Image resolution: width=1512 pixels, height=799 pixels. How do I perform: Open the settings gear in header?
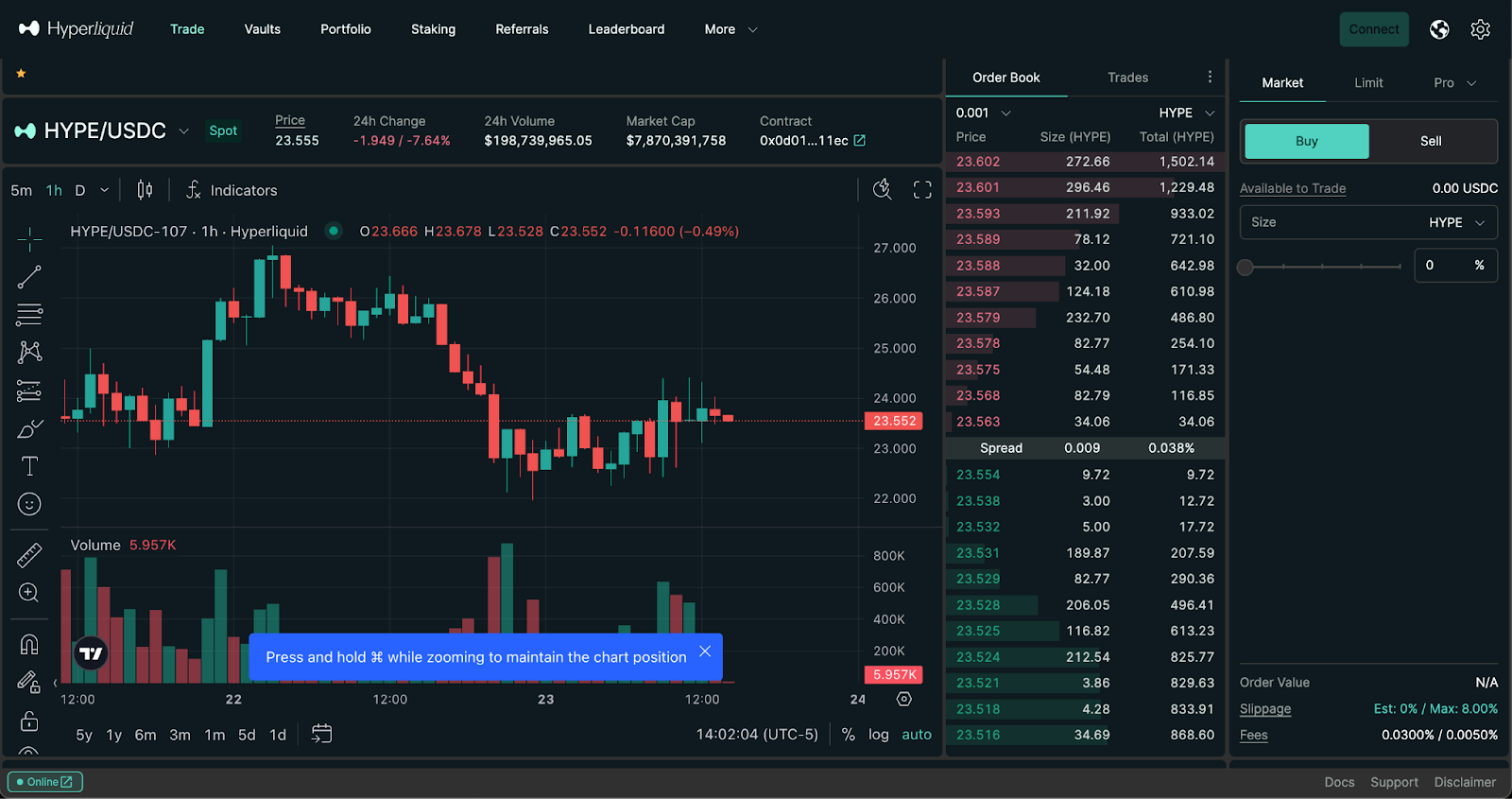1481,29
